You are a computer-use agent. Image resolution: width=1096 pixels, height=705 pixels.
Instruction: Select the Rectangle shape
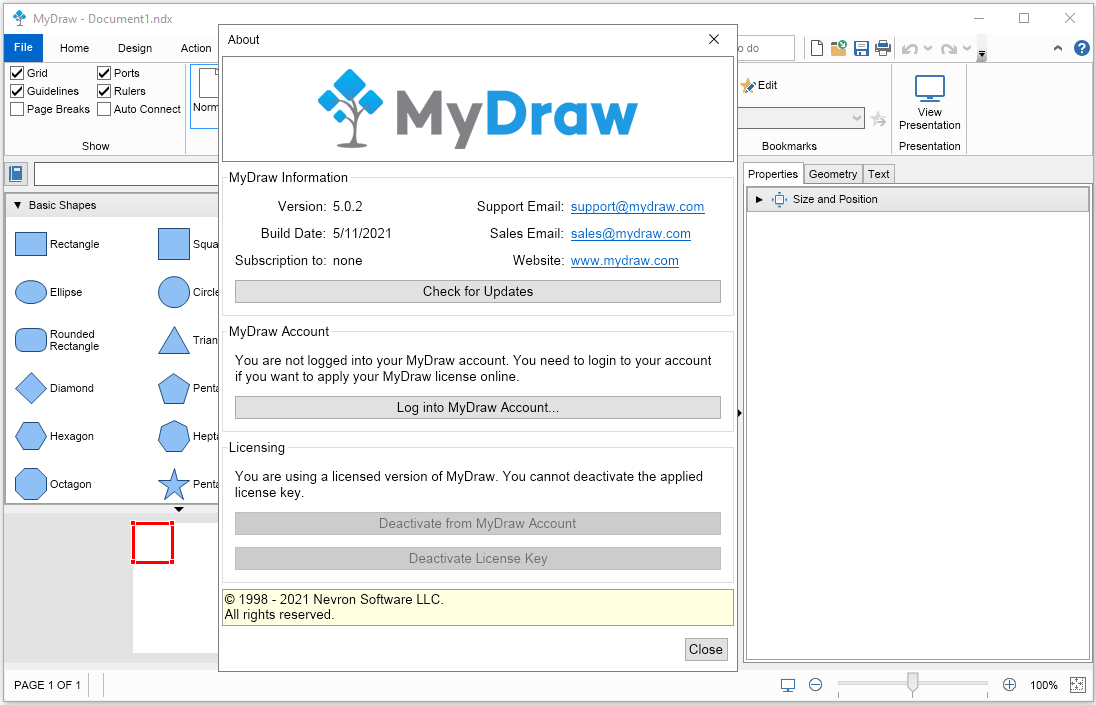[31, 244]
